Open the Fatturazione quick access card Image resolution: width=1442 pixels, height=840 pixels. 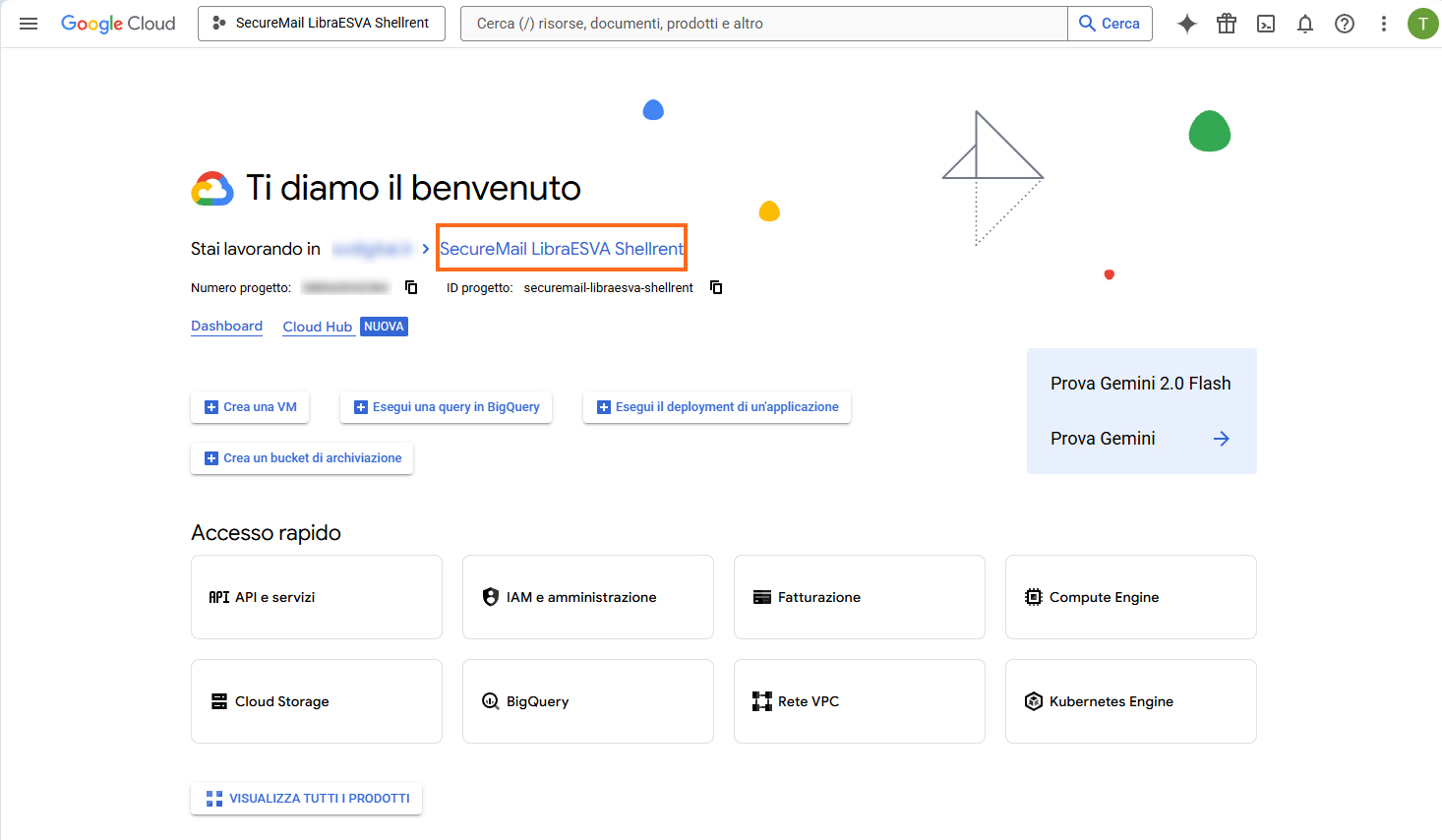pos(860,597)
